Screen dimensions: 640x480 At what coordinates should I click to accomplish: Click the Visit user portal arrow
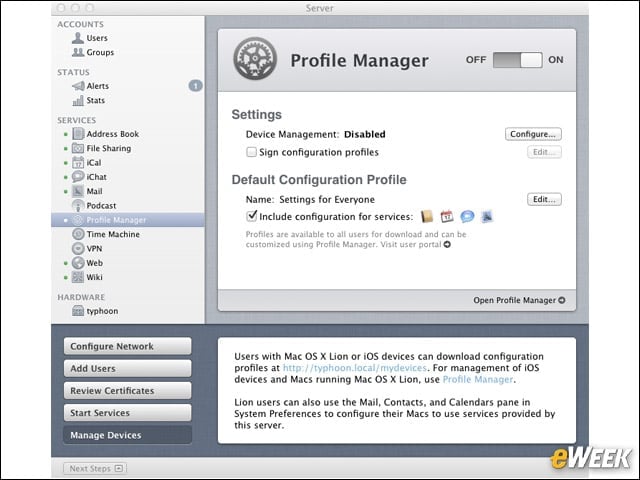[447, 244]
